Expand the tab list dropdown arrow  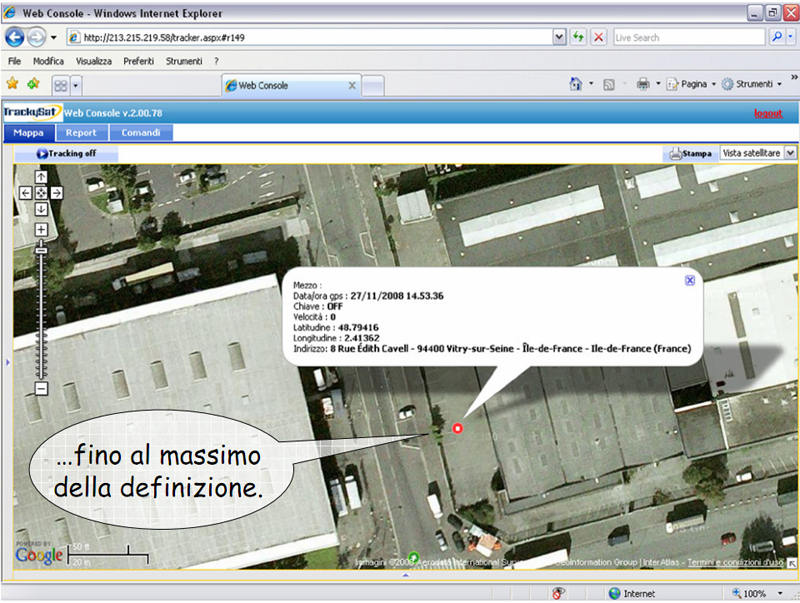76,85
